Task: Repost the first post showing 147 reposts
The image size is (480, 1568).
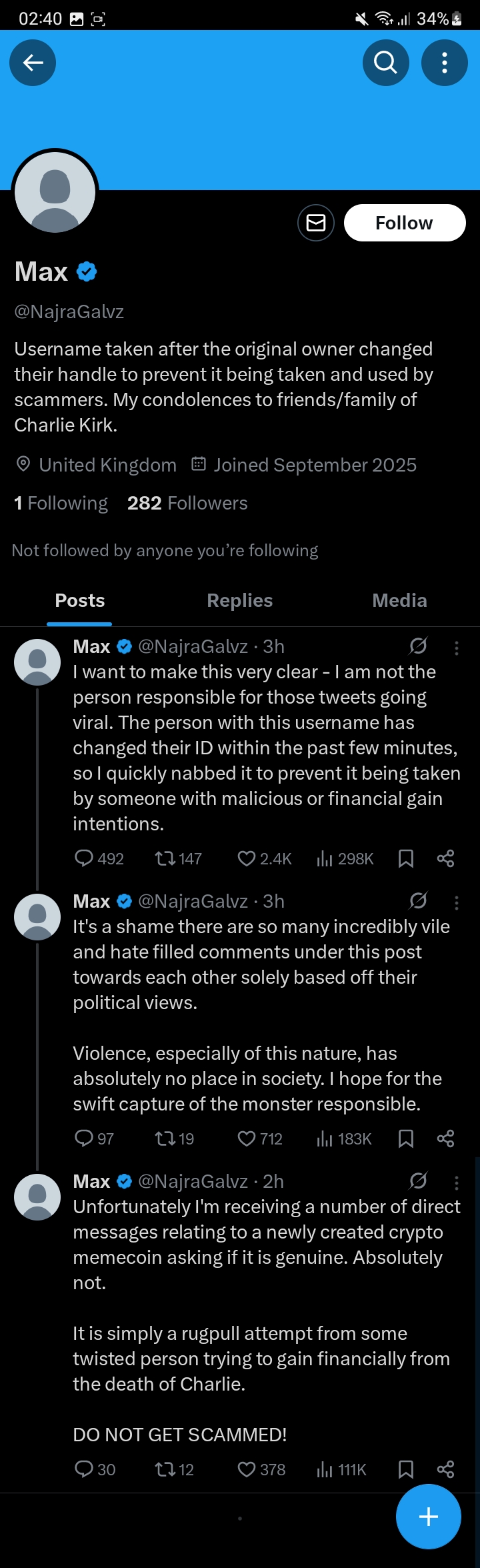Action: click(x=178, y=858)
